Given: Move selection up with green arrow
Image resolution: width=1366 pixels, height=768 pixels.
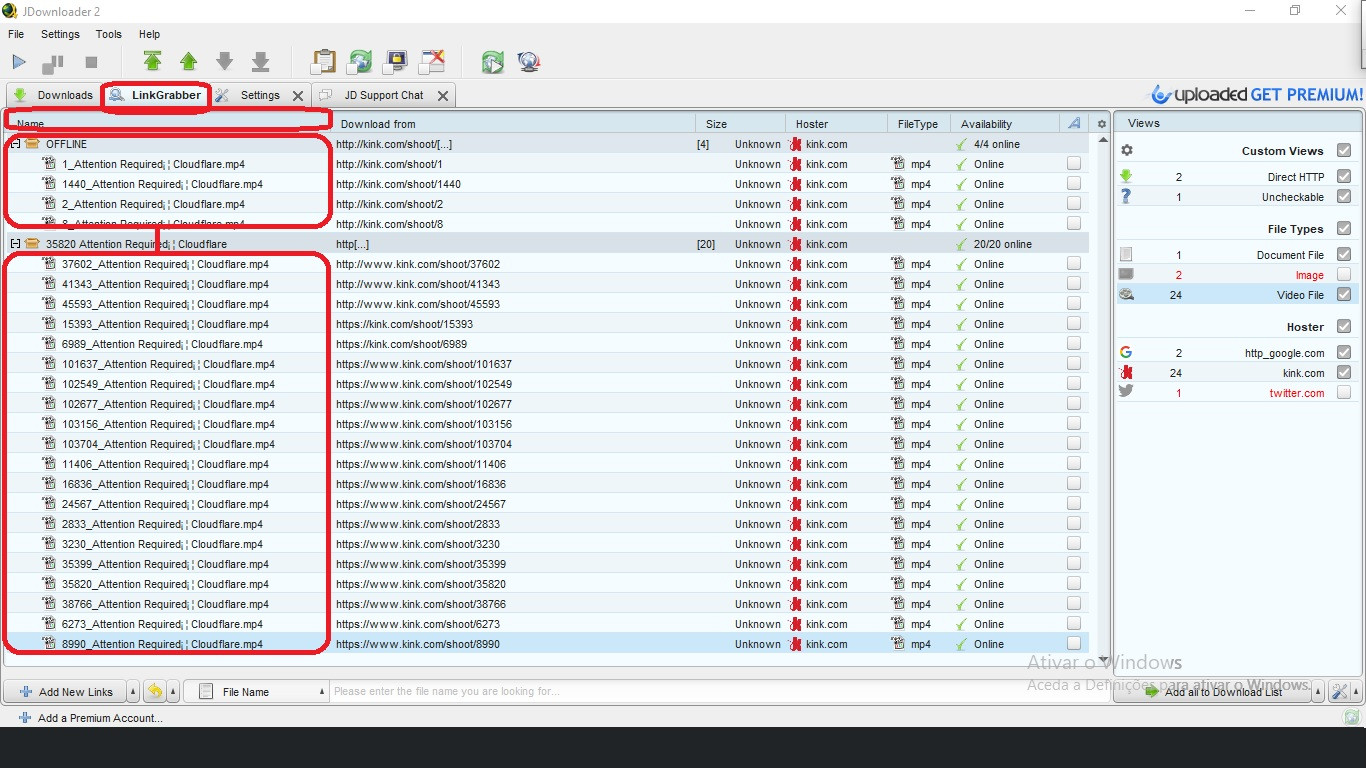Looking at the screenshot, I should [188, 62].
